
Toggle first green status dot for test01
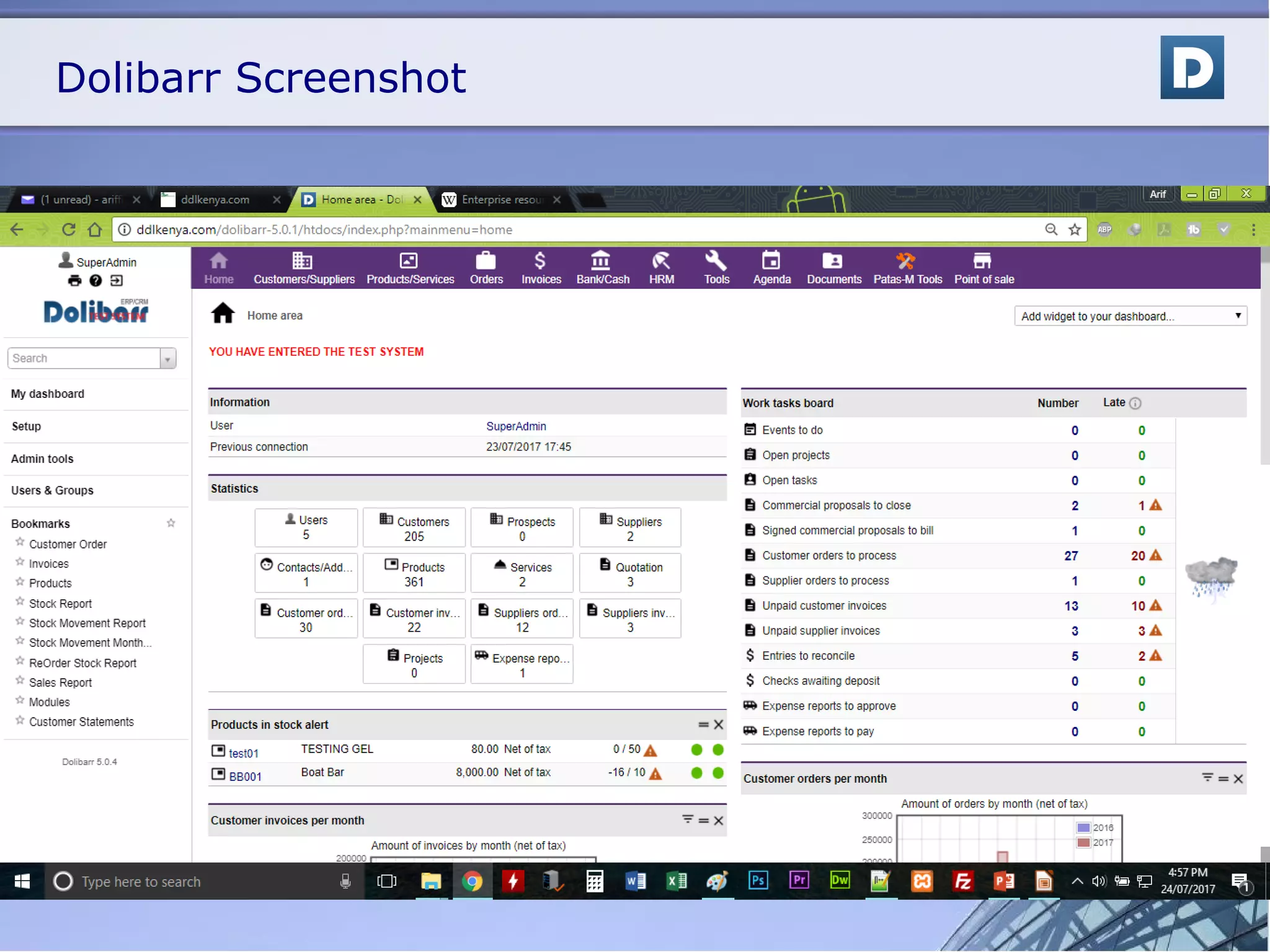(696, 750)
